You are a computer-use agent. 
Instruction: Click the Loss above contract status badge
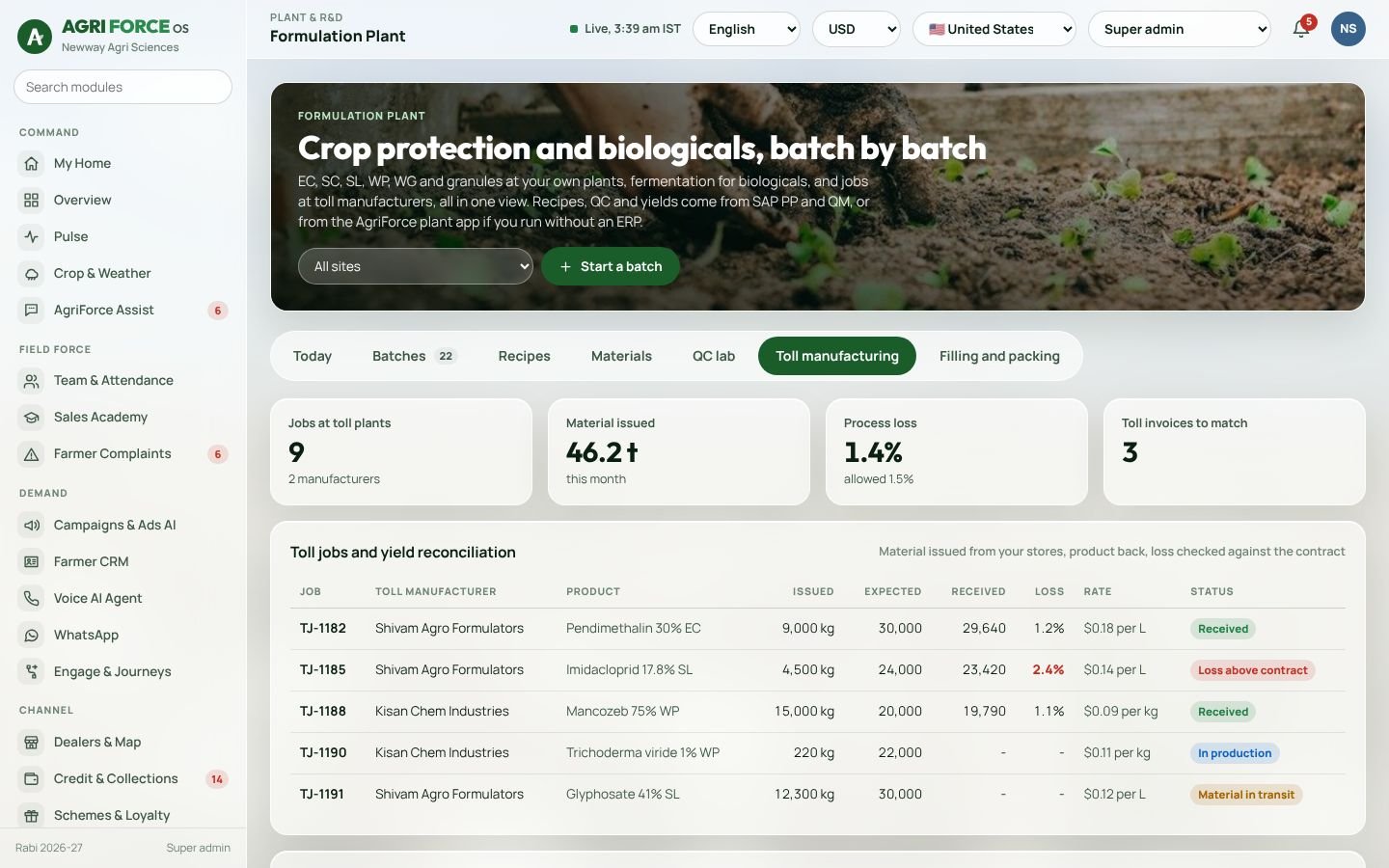click(1253, 670)
